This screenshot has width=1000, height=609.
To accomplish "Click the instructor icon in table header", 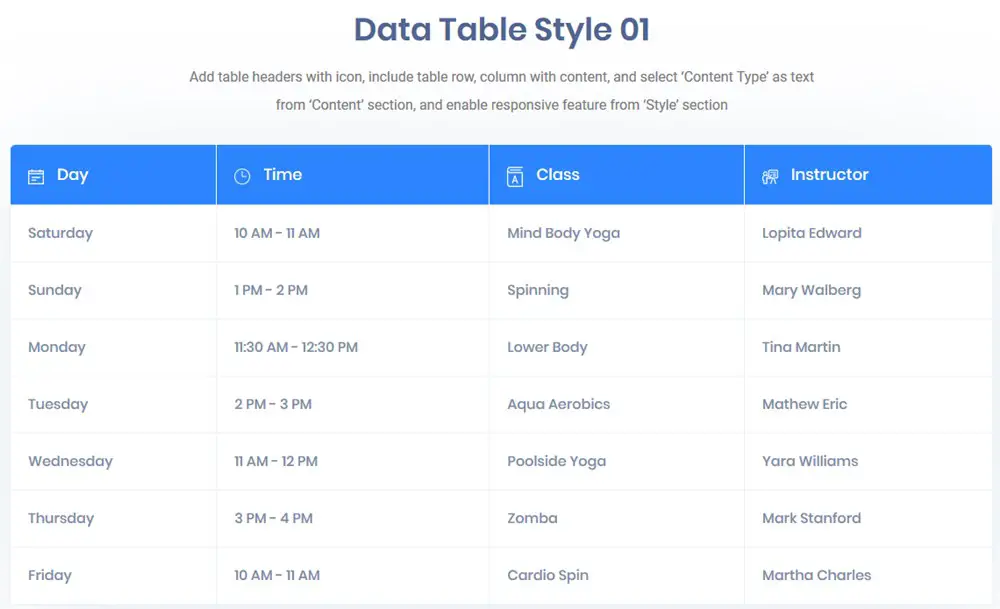I will [x=770, y=176].
